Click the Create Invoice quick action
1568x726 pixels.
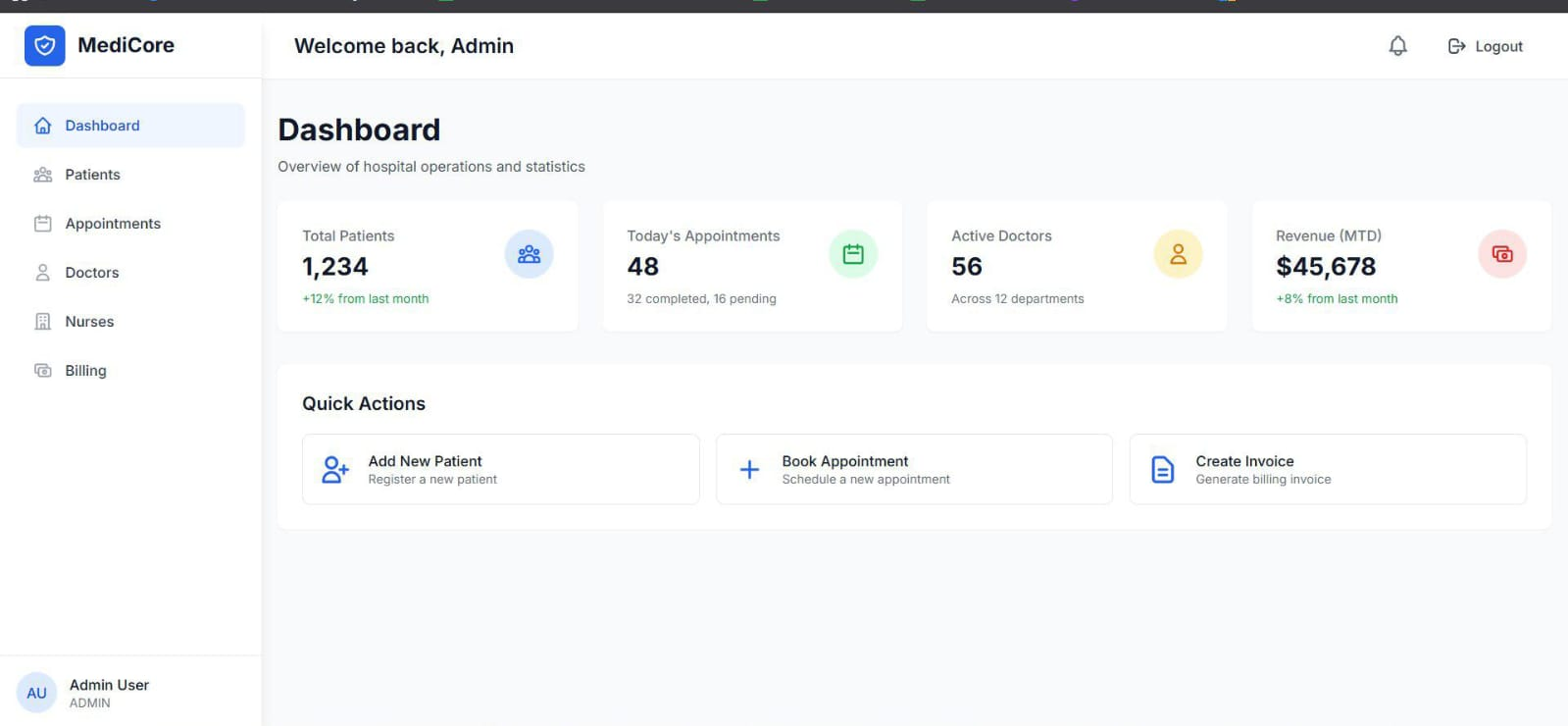click(x=1328, y=469)
